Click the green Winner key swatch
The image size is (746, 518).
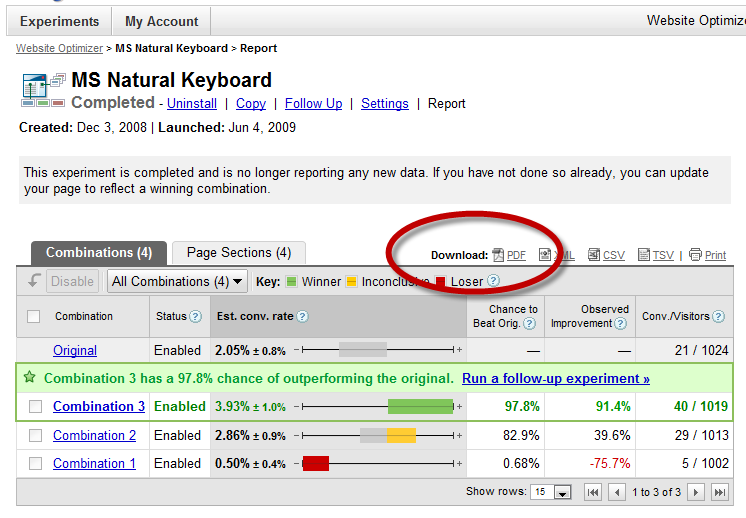291,282
